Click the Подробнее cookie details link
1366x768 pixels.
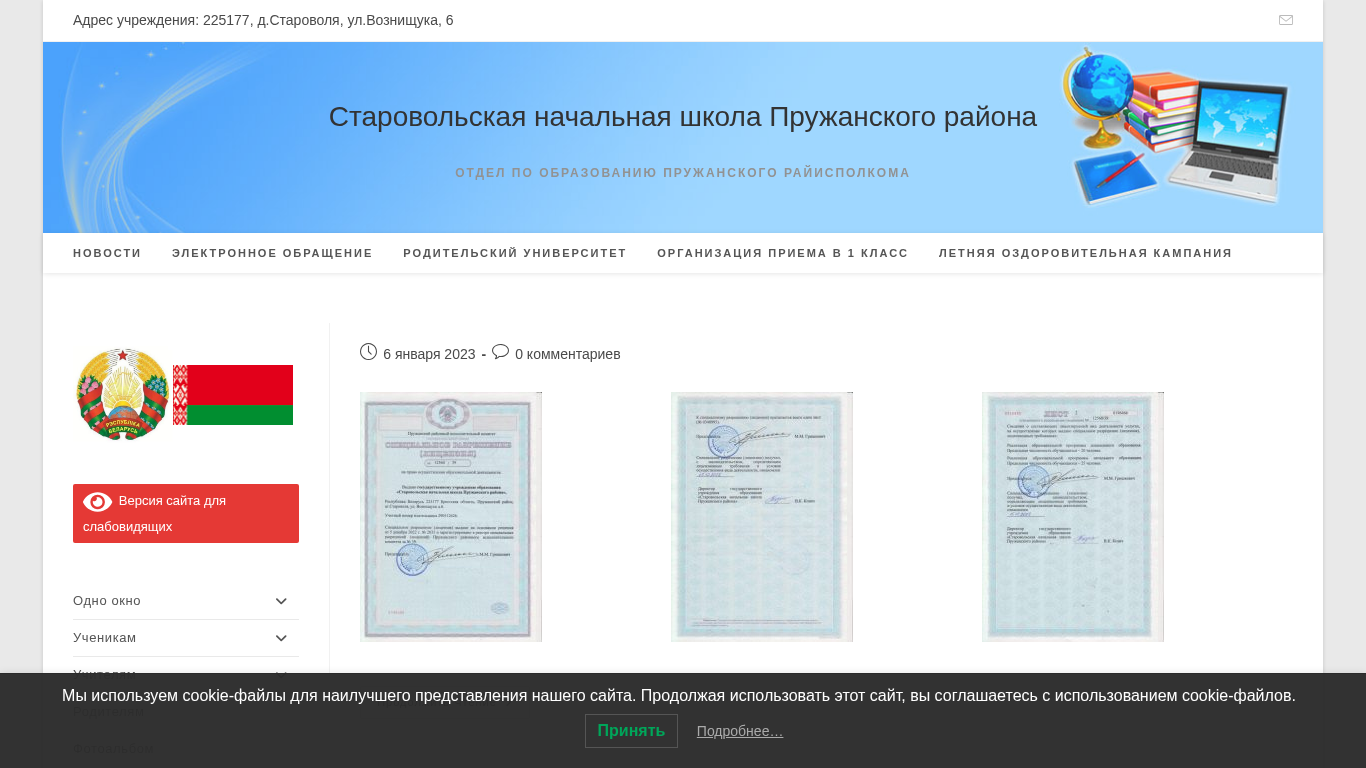tap(740, 731)
